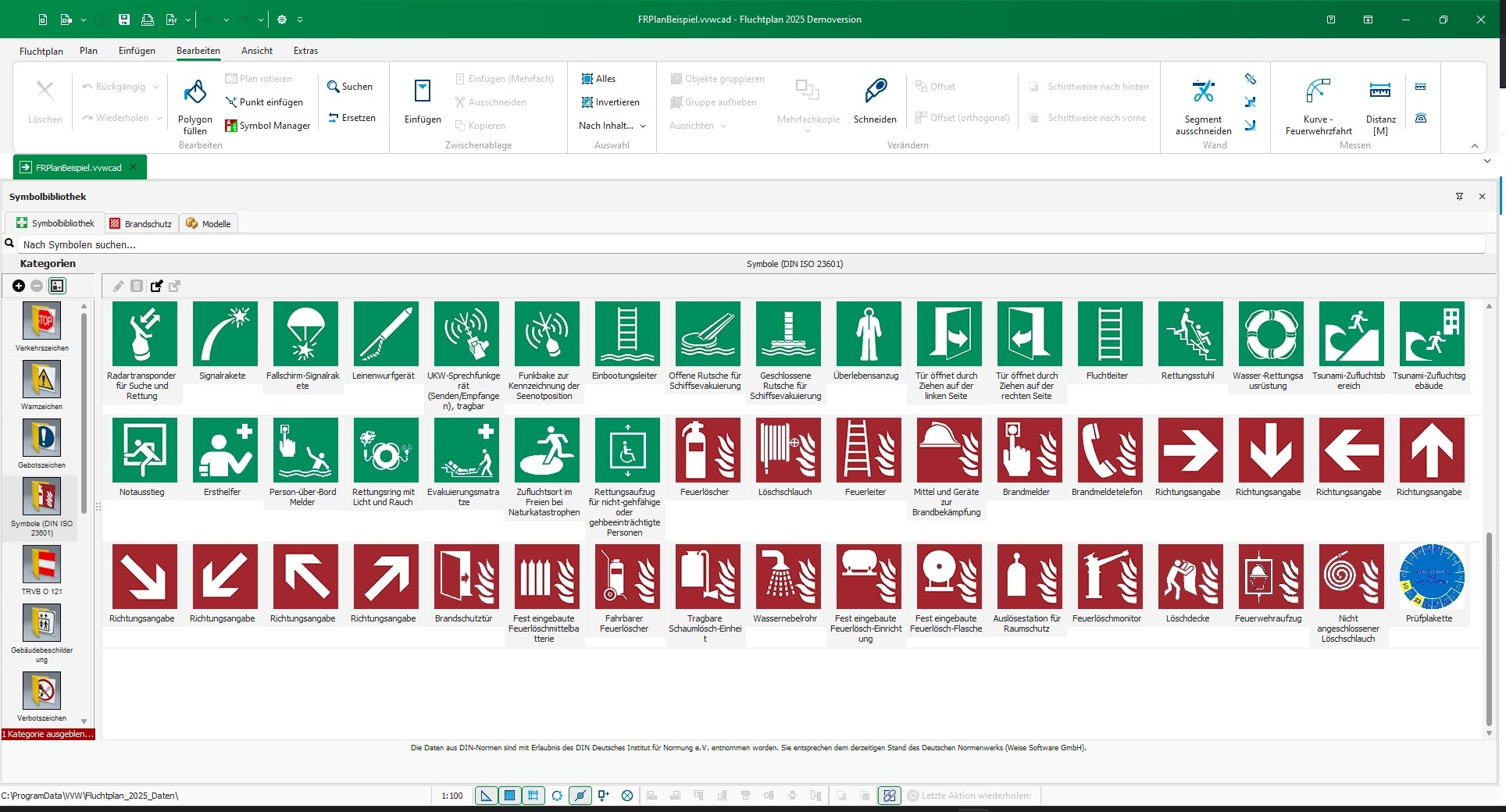Start Kurve - Feuerwehrzufahrt measurement
Image resolution: width=1506 pixels, height=812 pixels.
coord(1319,107)
